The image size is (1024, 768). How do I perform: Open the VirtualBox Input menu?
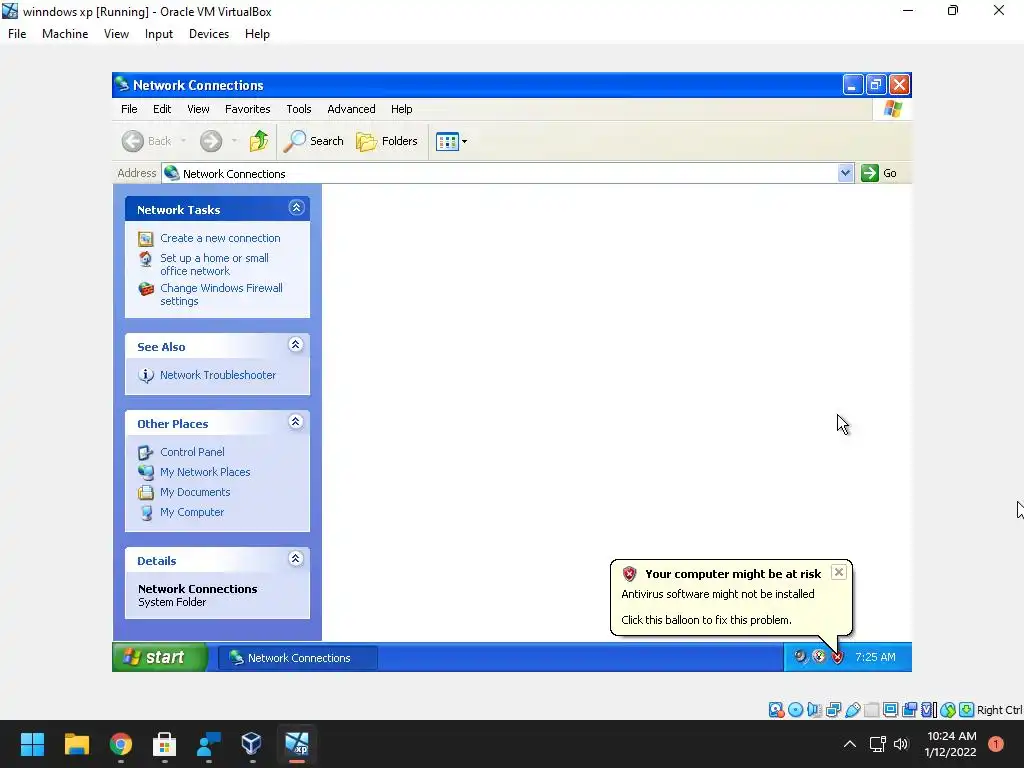[x=159, y=34]
